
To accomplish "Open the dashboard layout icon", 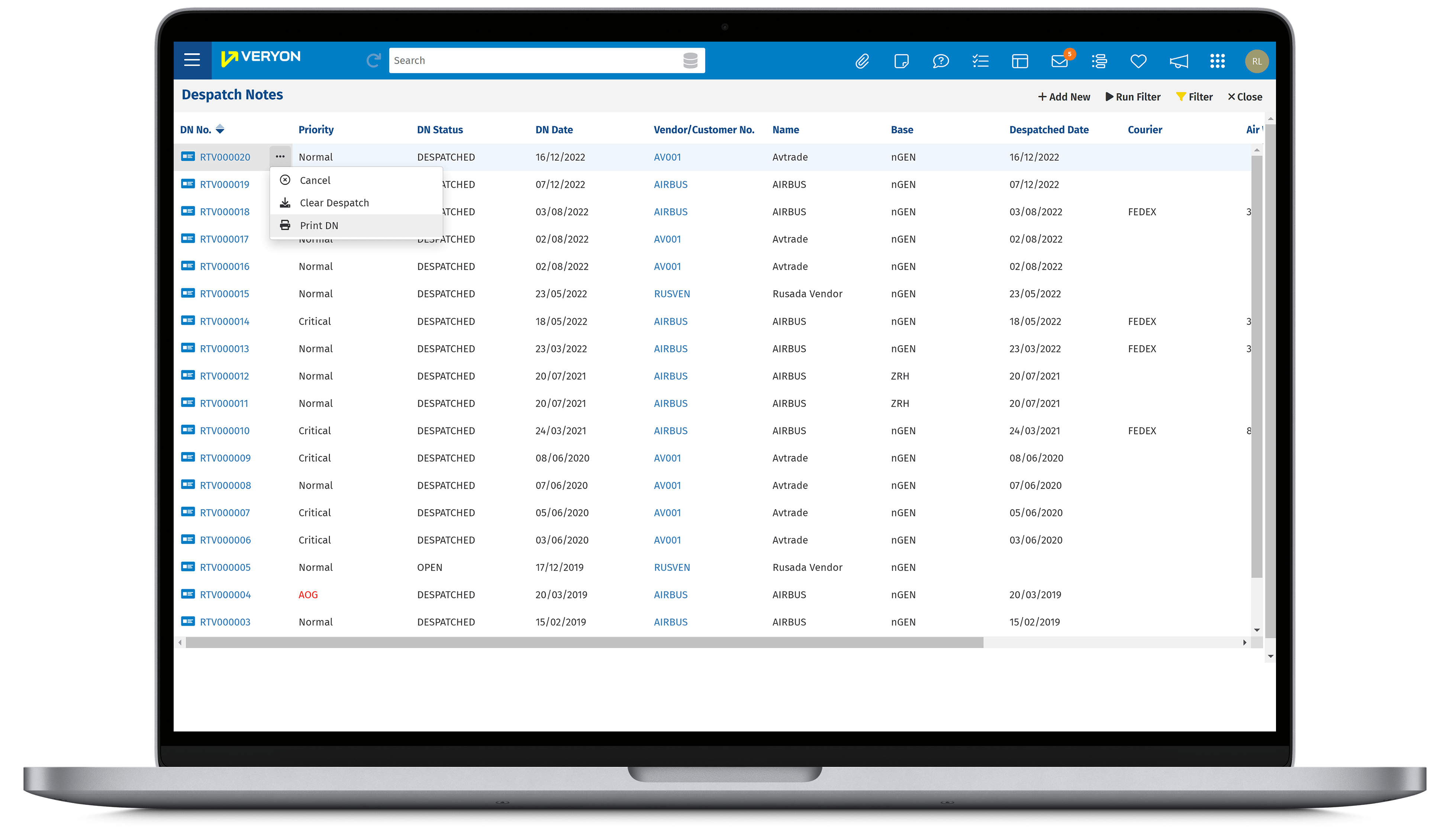I will pos(1019,61).
